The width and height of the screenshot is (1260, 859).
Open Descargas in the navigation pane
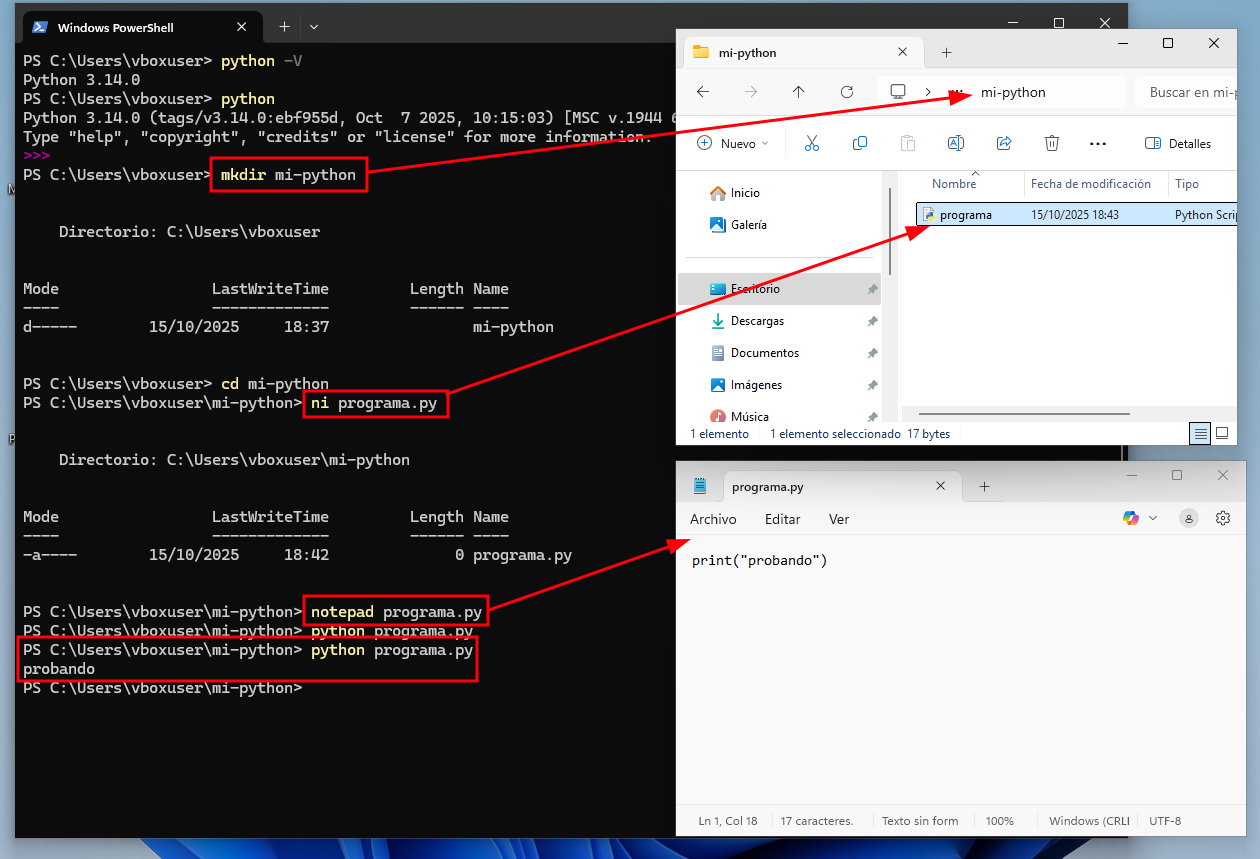(x=757, y=321)
